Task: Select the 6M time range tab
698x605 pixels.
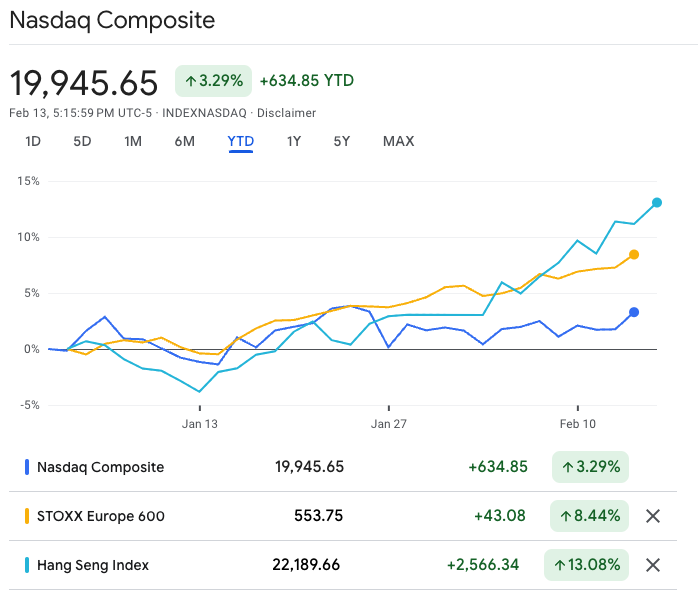Action: 184,141
